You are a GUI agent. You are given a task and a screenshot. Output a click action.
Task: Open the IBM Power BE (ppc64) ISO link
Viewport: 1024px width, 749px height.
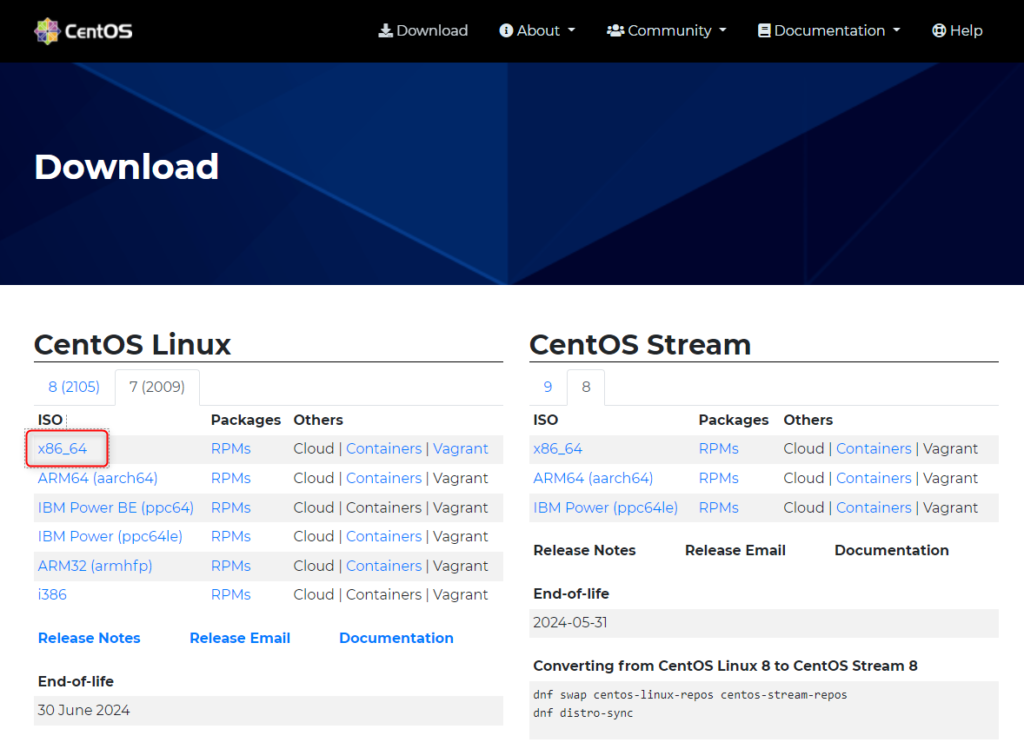tap(116, 507)
